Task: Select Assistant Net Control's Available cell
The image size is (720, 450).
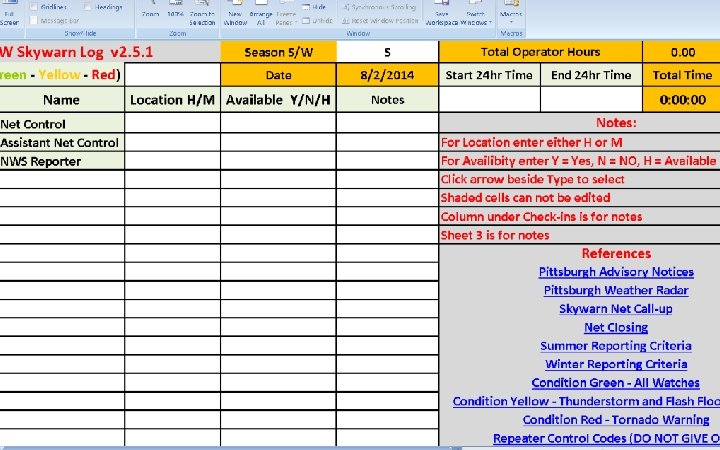Action: [278, 142]
